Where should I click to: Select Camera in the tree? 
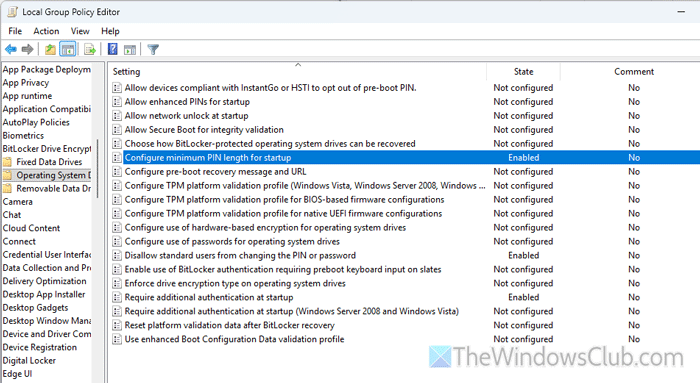17,202
